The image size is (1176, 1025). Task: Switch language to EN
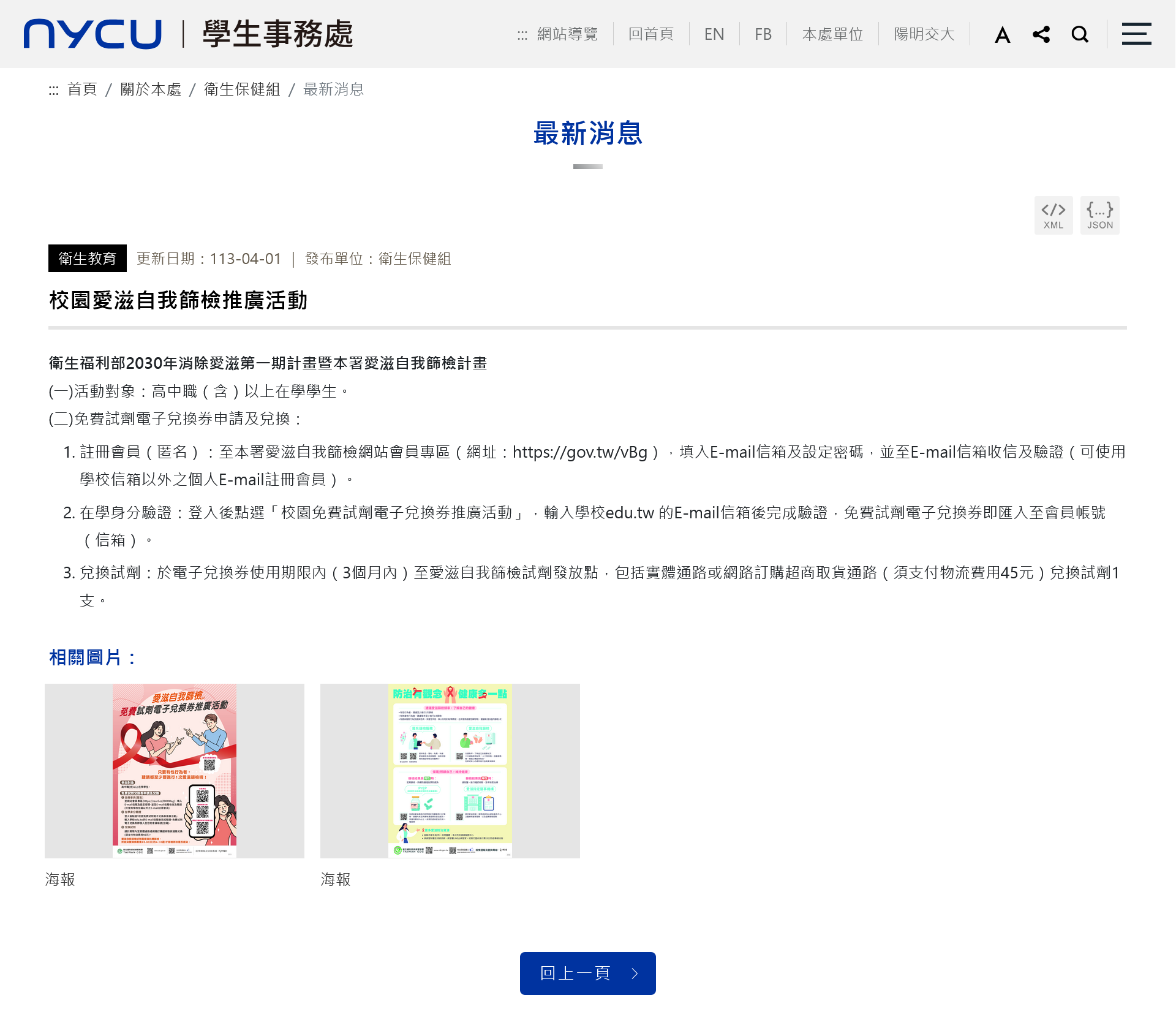tap(714, 34)
